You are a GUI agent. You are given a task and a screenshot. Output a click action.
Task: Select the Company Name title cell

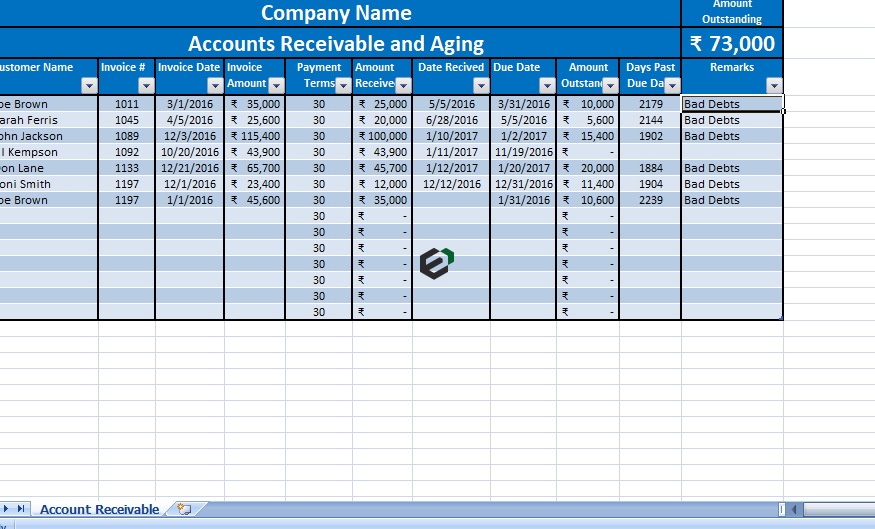336,13
